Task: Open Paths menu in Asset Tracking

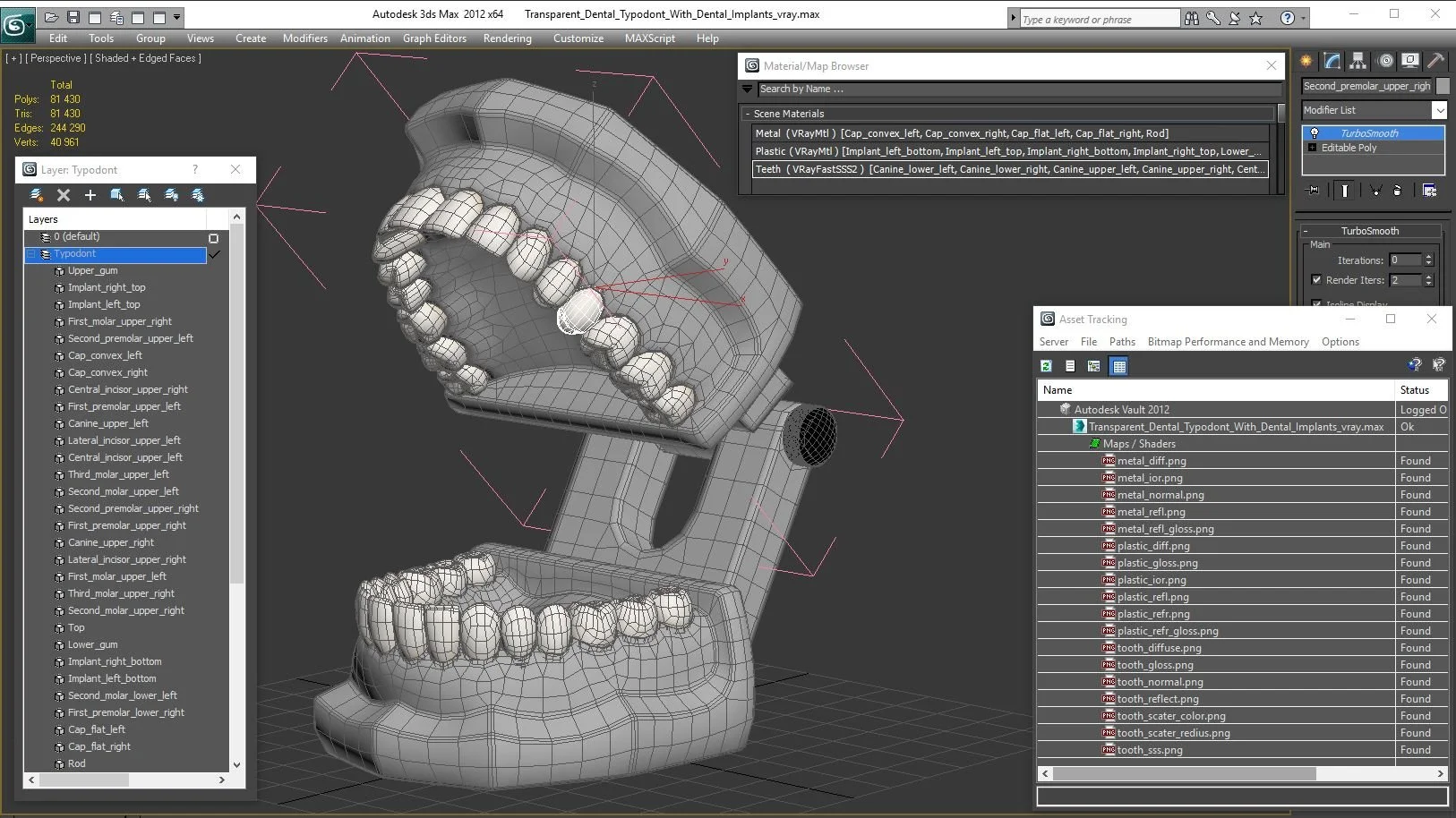Action: coord(1121,342)
